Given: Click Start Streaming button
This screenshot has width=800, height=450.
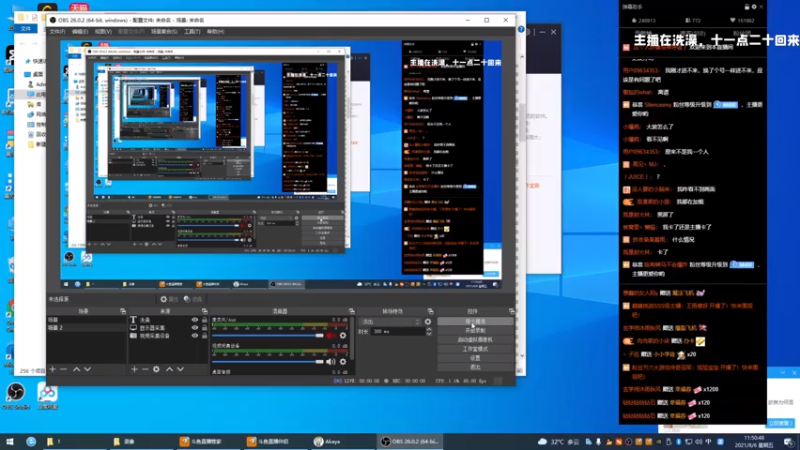Looking at the screenshot, I should coord(475,322).
